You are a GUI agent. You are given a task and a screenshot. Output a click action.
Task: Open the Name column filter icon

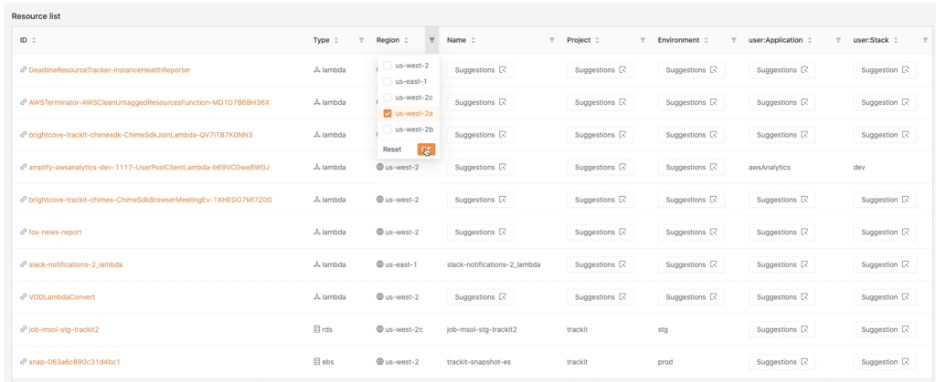pyautogui.click(x=552, y=41)
